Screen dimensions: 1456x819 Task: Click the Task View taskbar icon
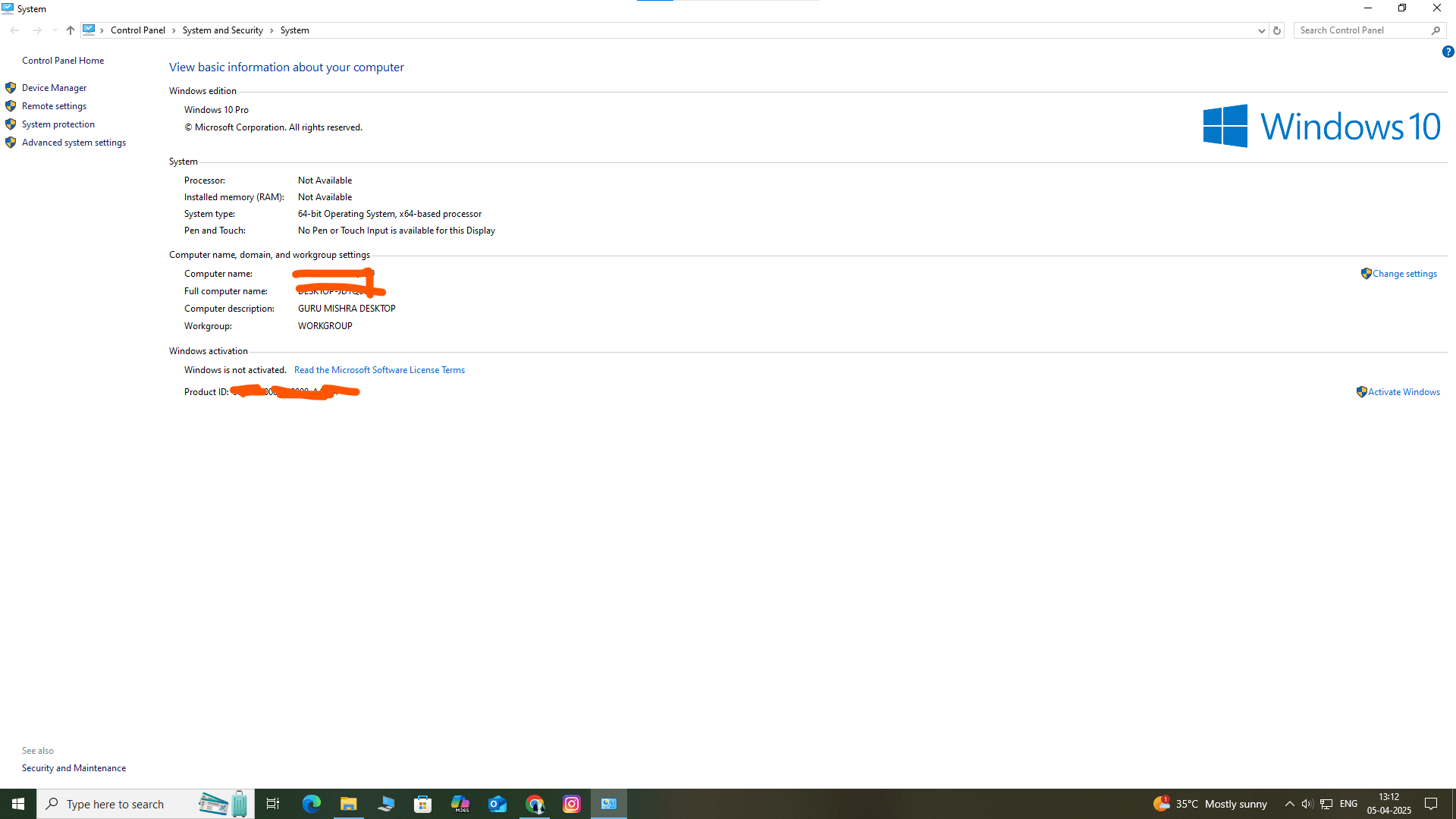pos(273,804)
